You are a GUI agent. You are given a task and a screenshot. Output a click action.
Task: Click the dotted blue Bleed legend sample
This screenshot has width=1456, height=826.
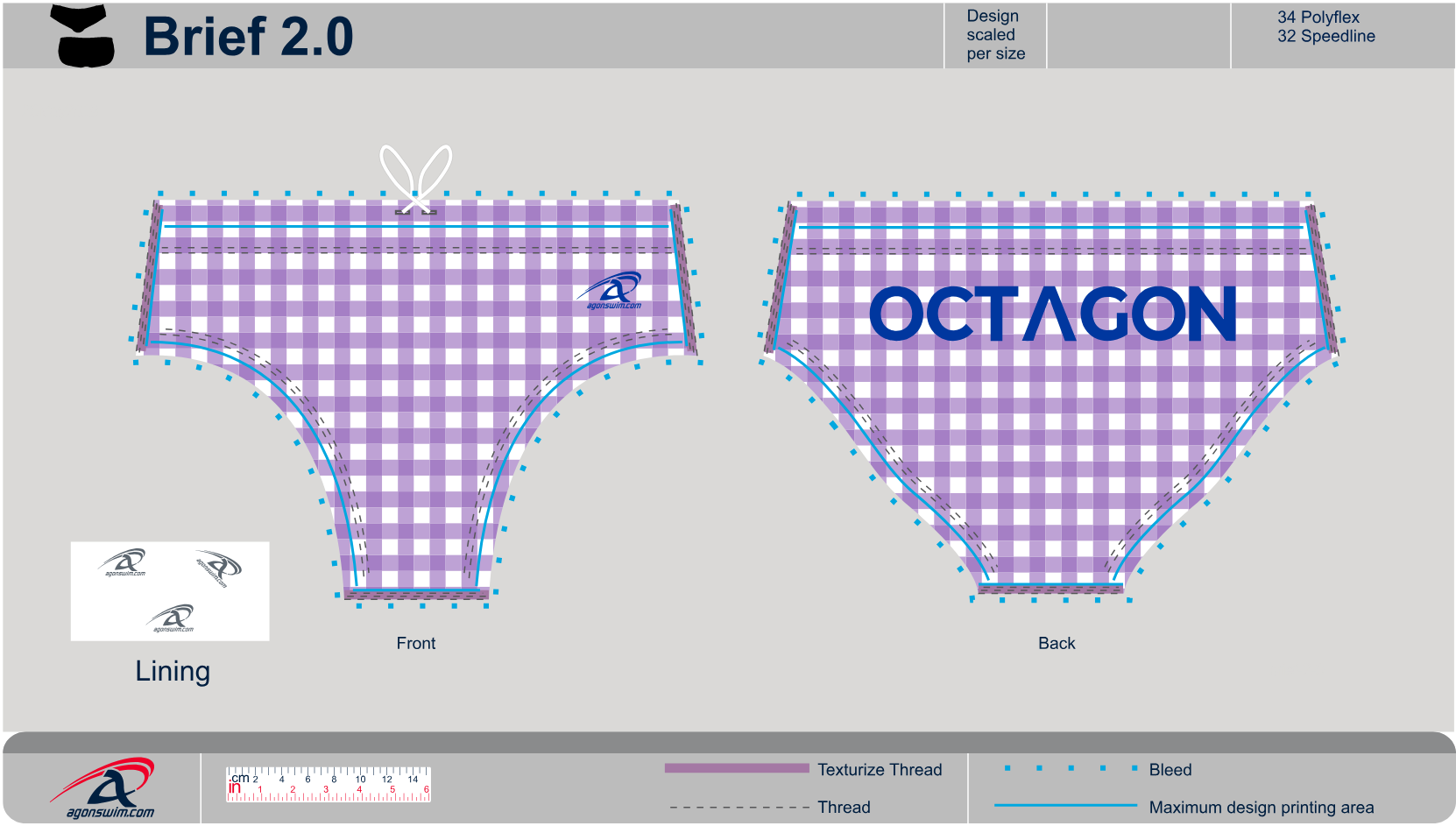1071,768
